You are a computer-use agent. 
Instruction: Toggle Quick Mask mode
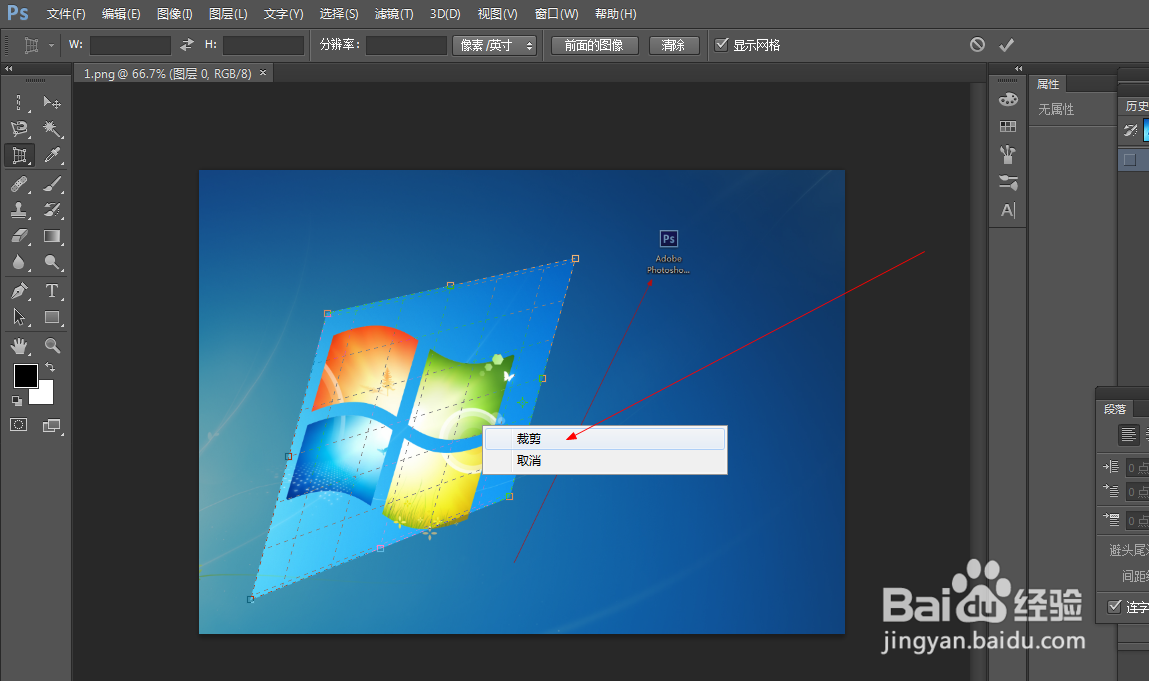click(x=18, y=425)
